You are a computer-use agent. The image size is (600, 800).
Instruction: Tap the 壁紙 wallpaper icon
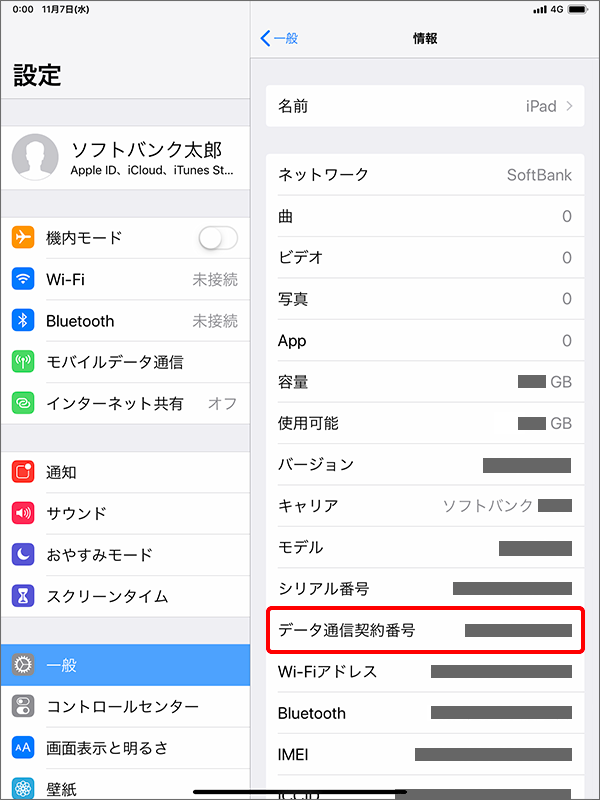(x=23, y=789)
